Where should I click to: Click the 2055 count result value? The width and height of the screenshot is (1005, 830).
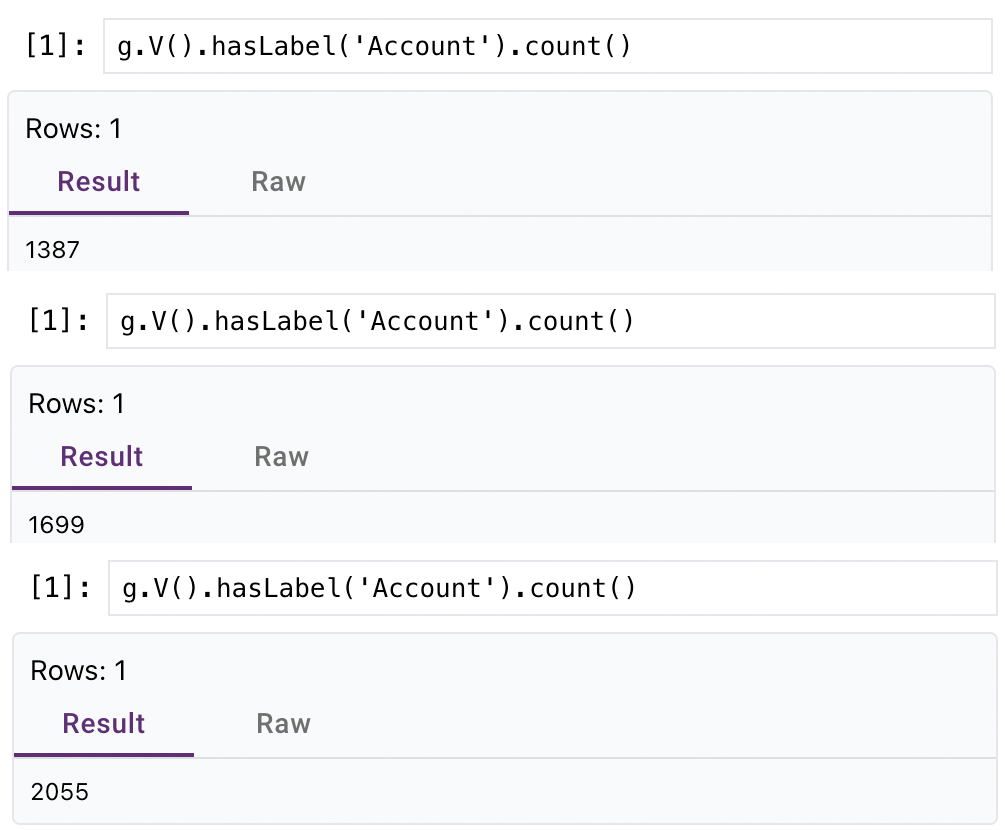pyautogui.click(x=60, y=793)
